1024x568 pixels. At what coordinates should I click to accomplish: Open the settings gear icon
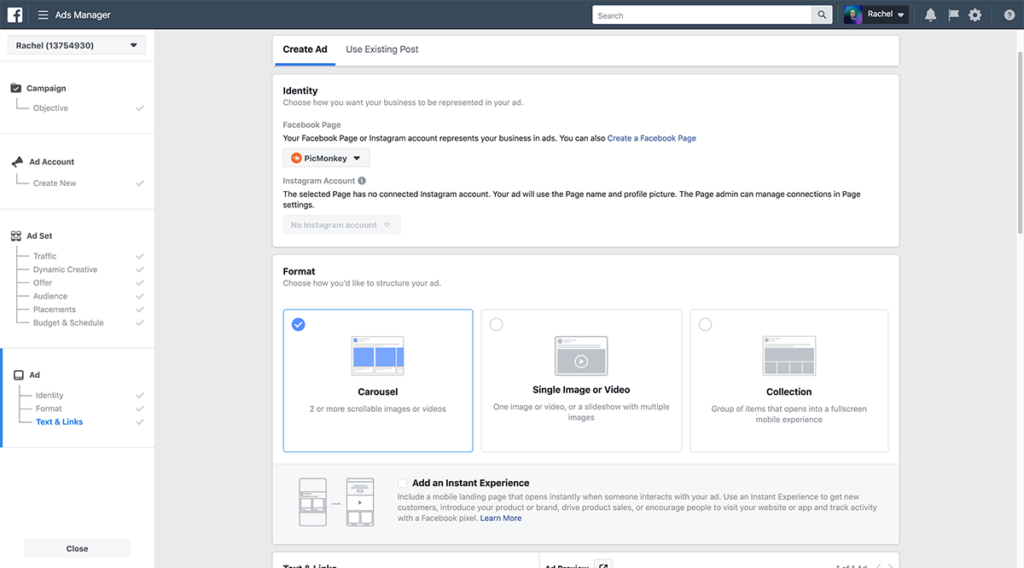975,15
